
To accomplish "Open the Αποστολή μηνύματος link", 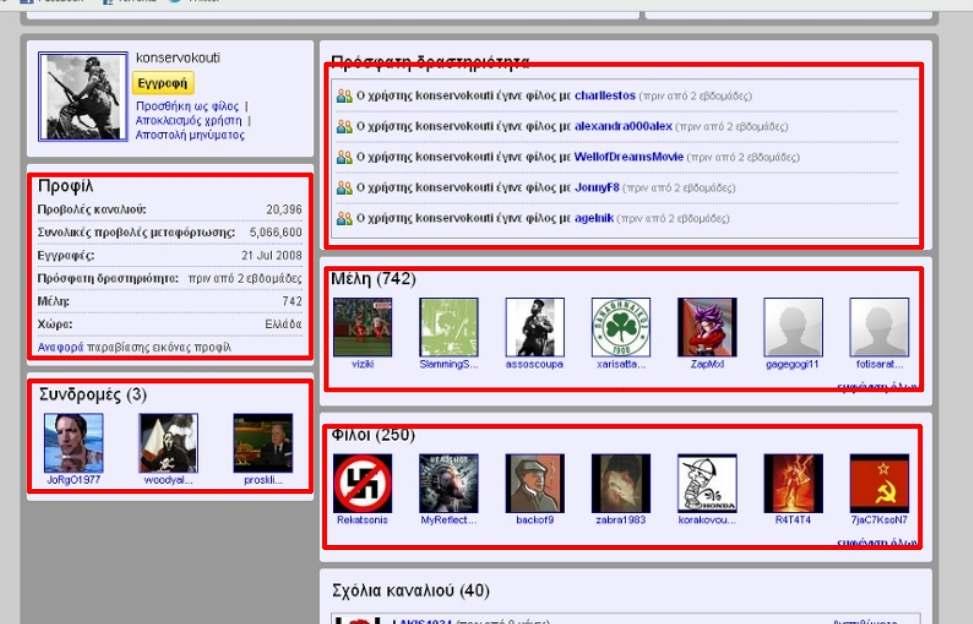I will click(190, 135).
